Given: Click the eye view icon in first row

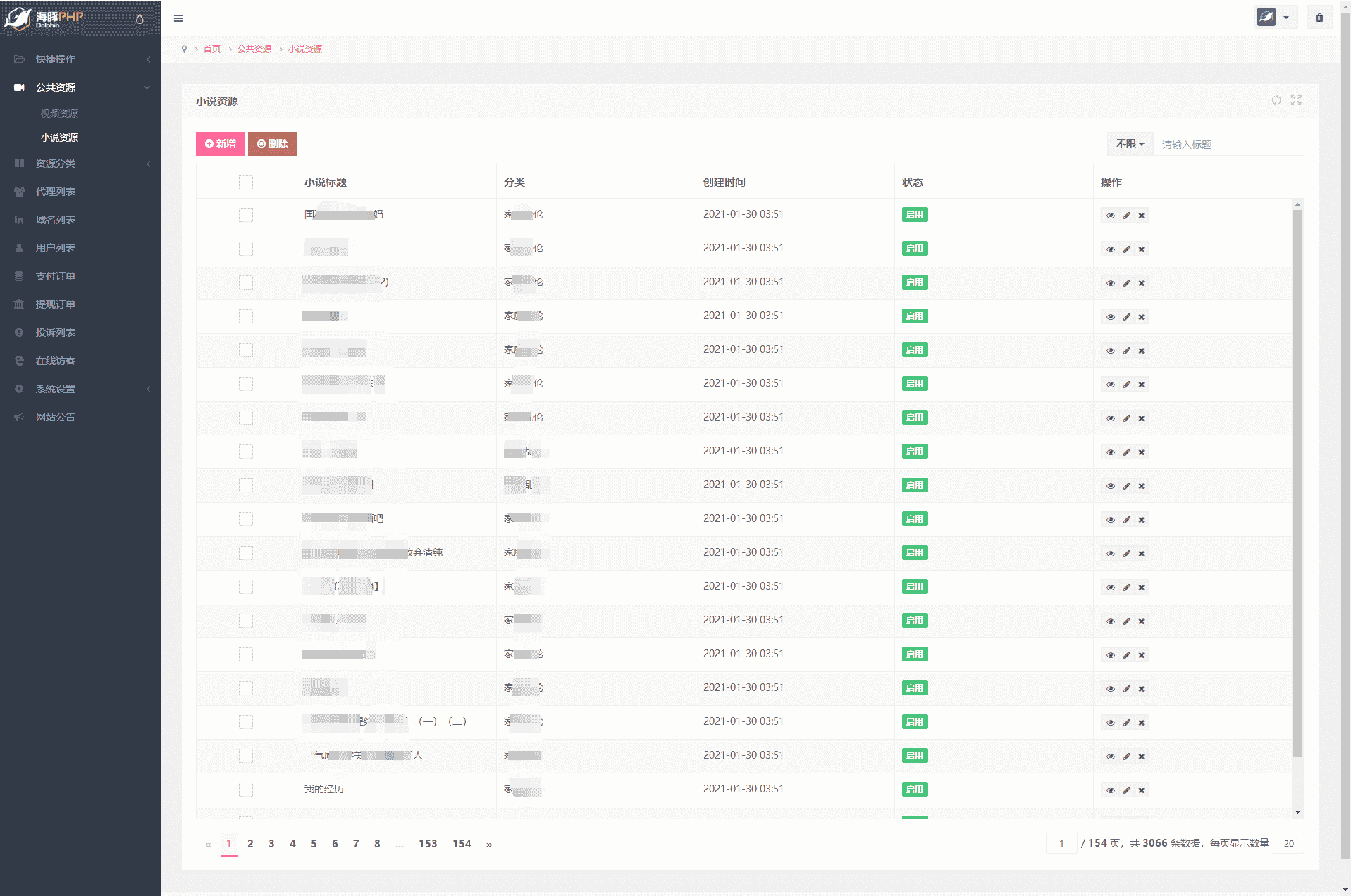Looking at the screenshot, I should [x=1110, y=216].
